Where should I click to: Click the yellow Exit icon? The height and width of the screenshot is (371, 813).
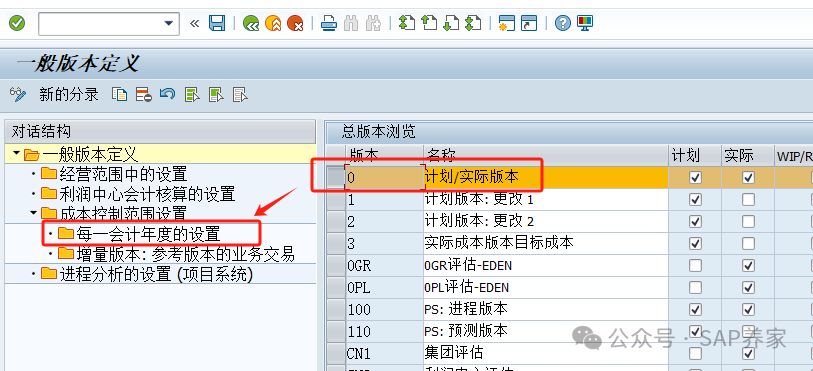coord(273,23)
